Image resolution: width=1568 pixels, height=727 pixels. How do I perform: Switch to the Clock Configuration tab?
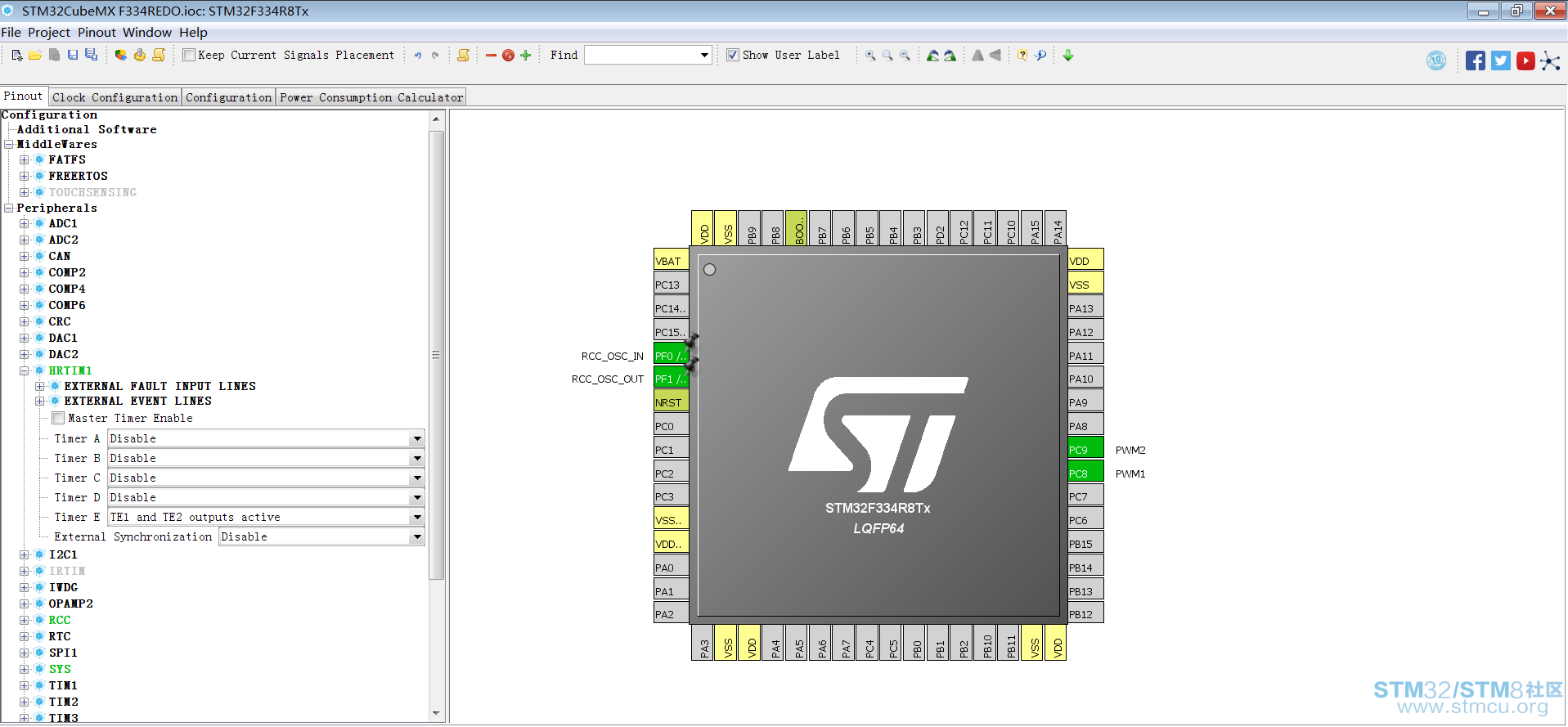point(115,97)
